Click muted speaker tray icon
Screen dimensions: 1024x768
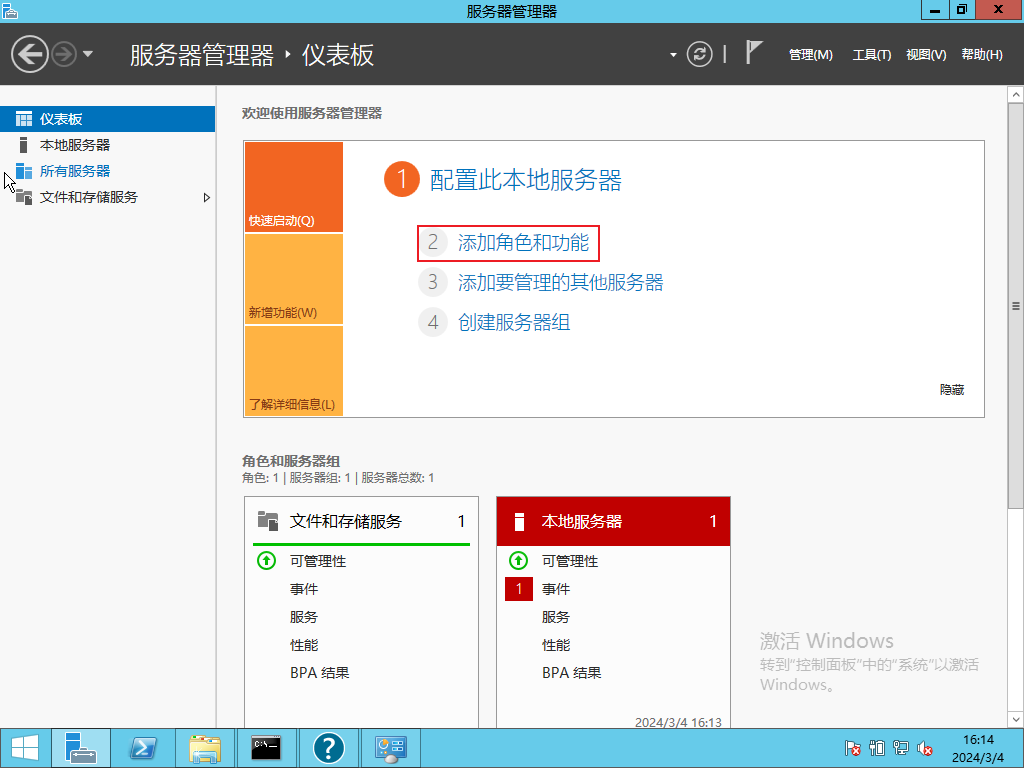[924, 748]
